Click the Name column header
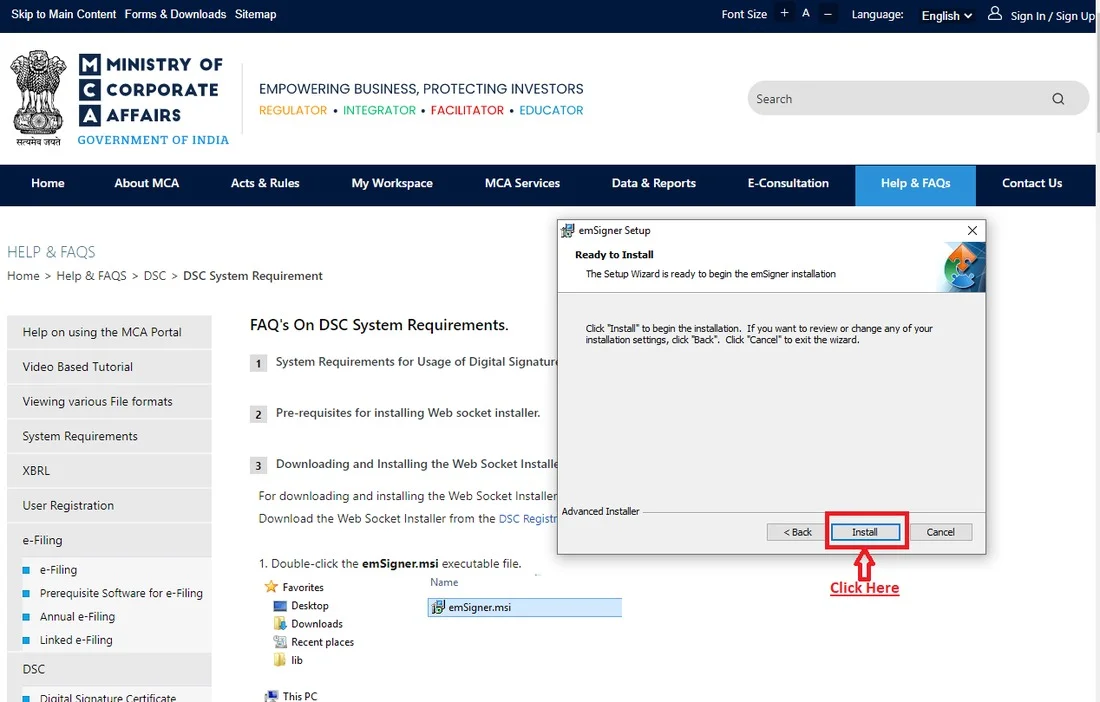This screenshot has height=702, width=1100. coord(444,582)
